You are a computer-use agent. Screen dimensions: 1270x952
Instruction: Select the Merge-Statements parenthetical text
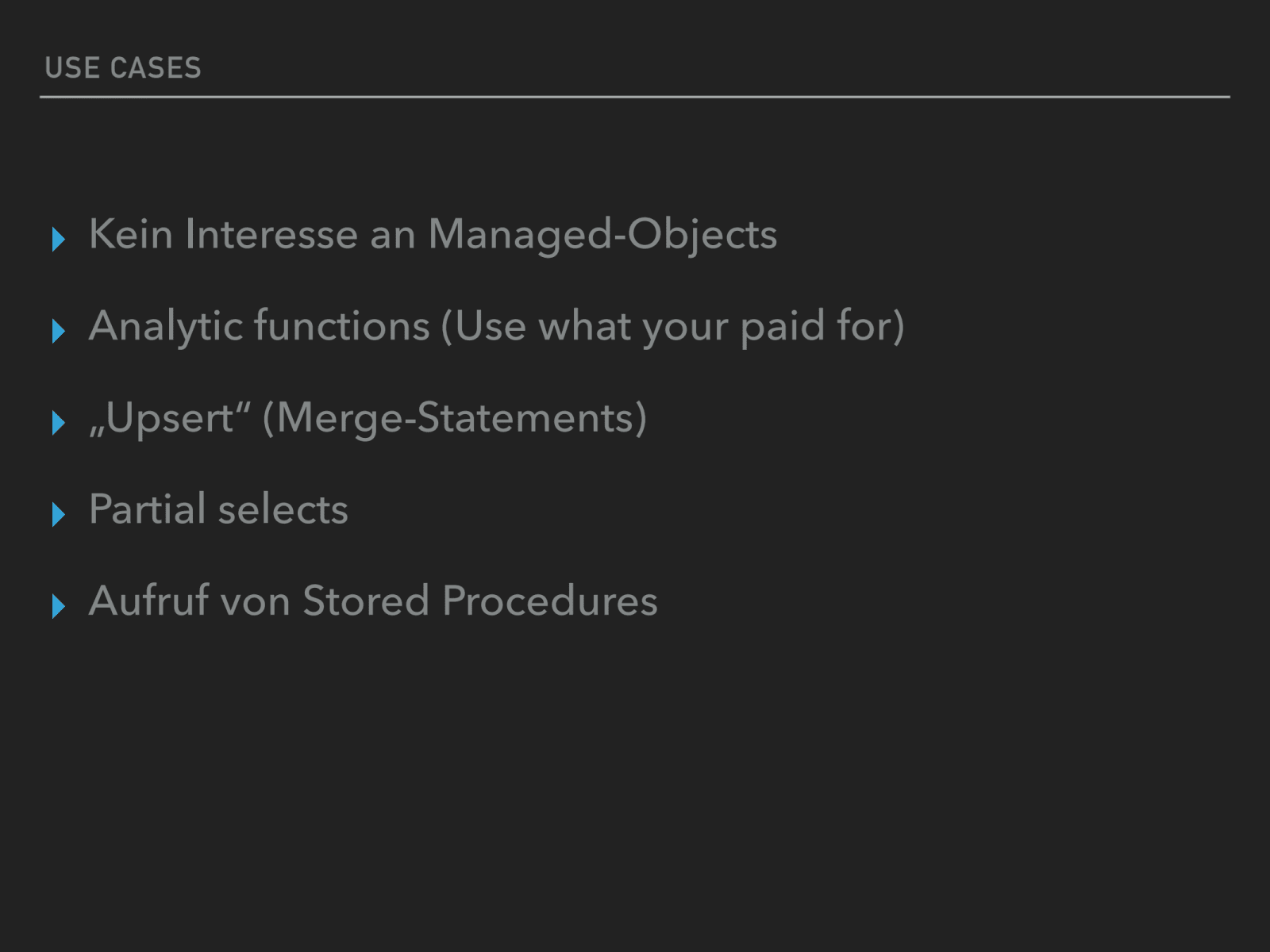coord(455,418)
